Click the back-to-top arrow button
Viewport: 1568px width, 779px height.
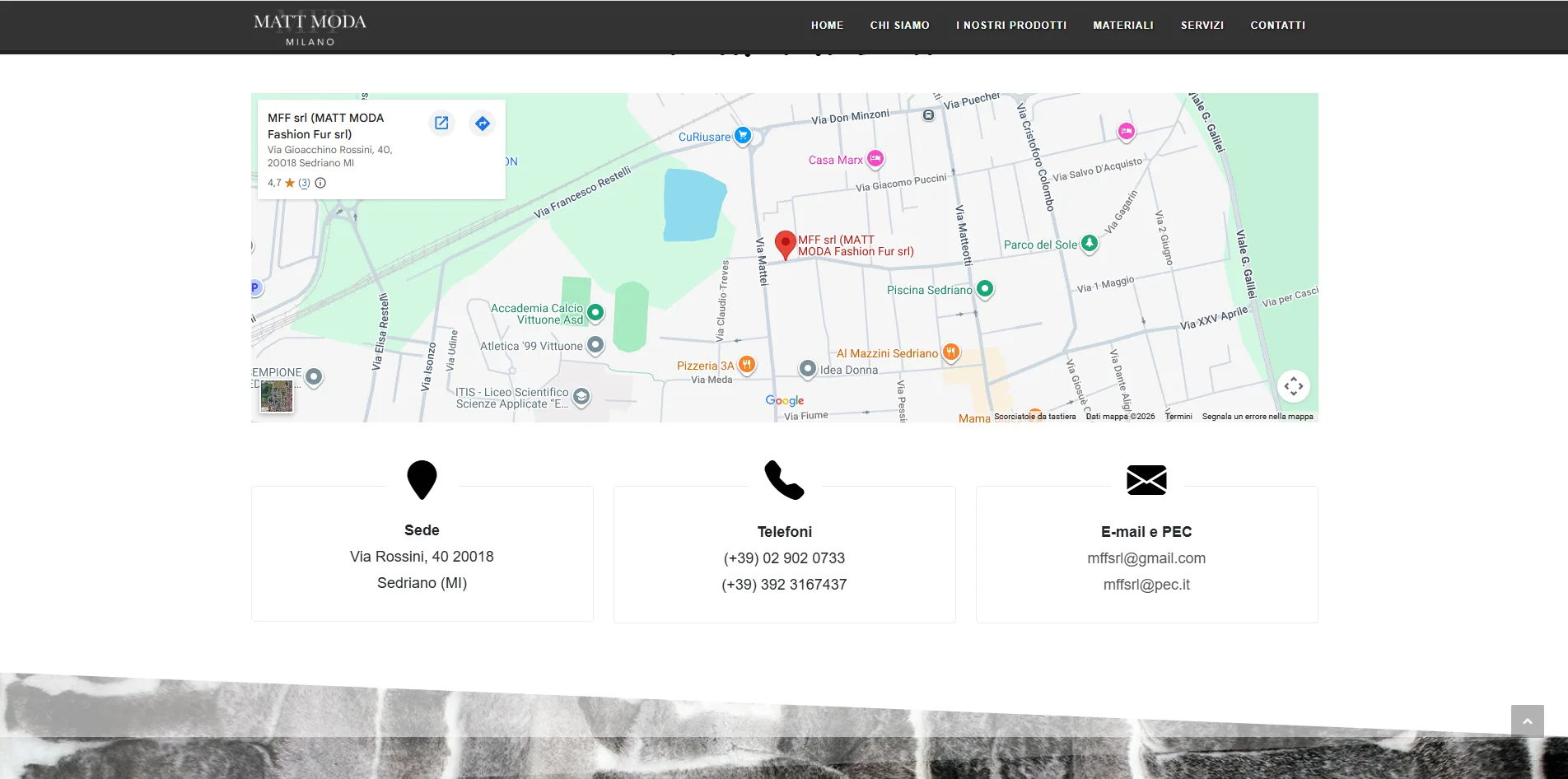1527,721
